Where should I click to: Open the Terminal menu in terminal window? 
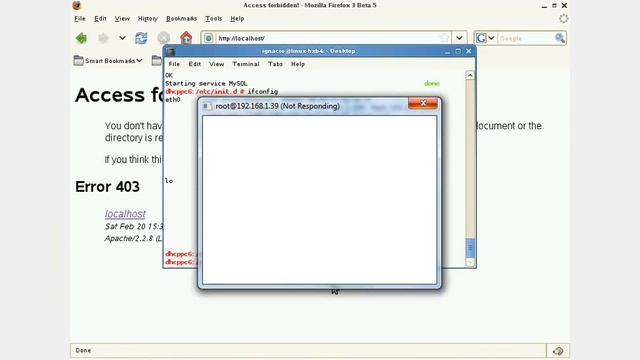coord(246,64)
